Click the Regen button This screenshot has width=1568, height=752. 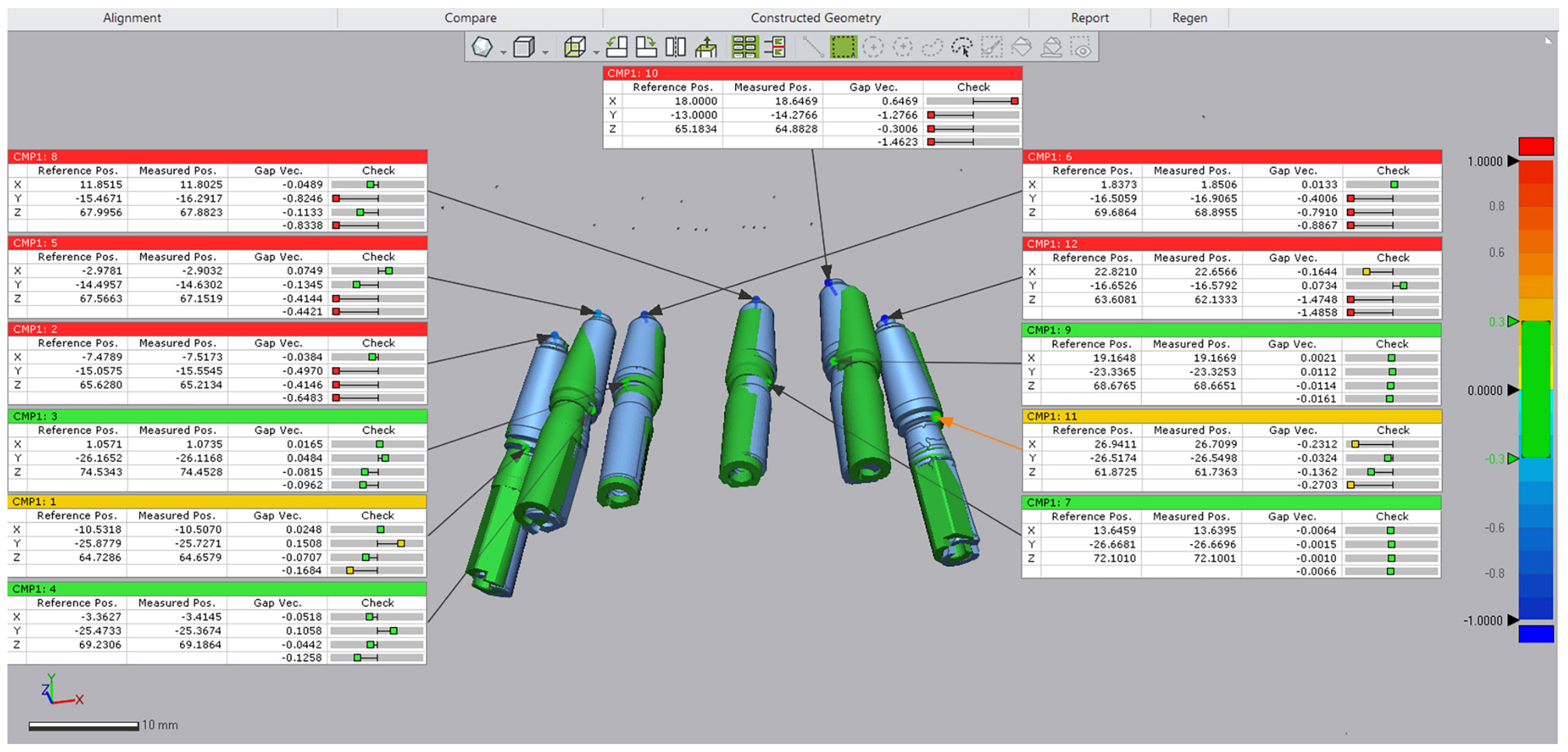tap(1189, 18)
